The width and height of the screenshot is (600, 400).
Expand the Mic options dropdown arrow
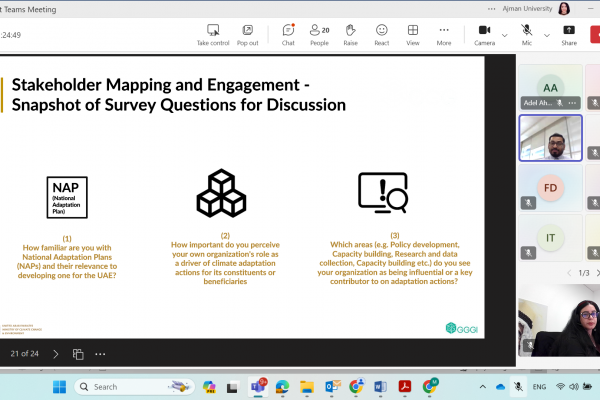point(545,34)
